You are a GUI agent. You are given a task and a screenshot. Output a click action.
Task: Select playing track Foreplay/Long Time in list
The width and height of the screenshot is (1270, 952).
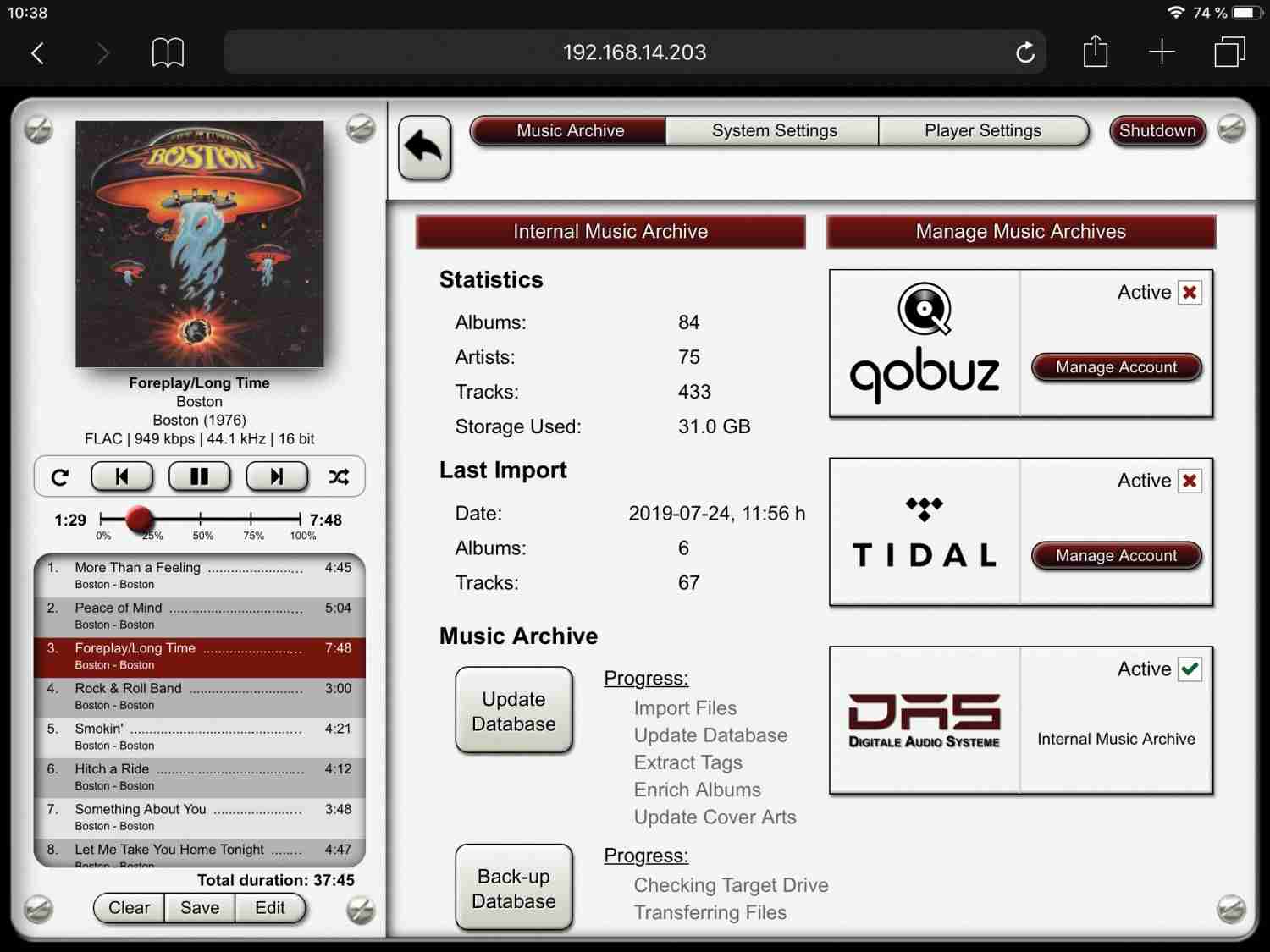point(200,657)
